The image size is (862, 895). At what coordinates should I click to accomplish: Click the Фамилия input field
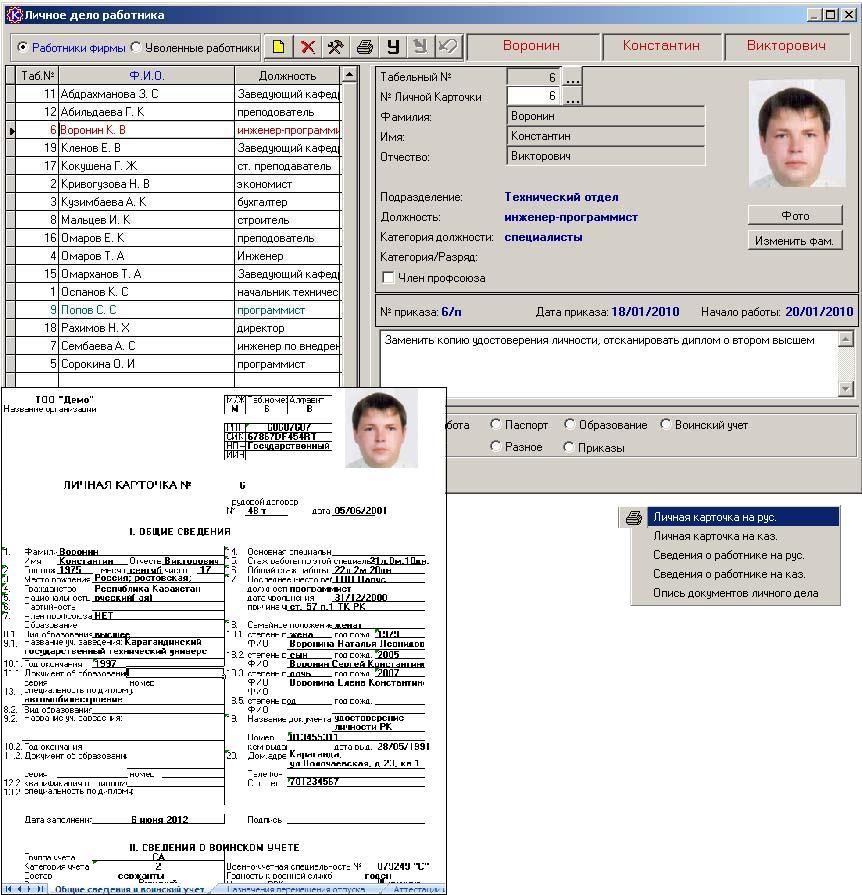tap(606, 116)
